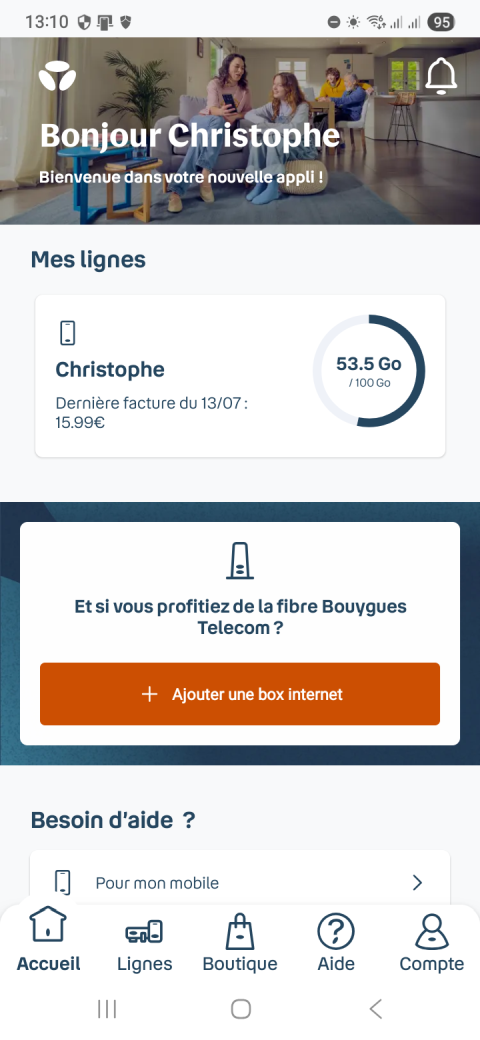Tap the devices icon for Lignes

coord(144,932)
